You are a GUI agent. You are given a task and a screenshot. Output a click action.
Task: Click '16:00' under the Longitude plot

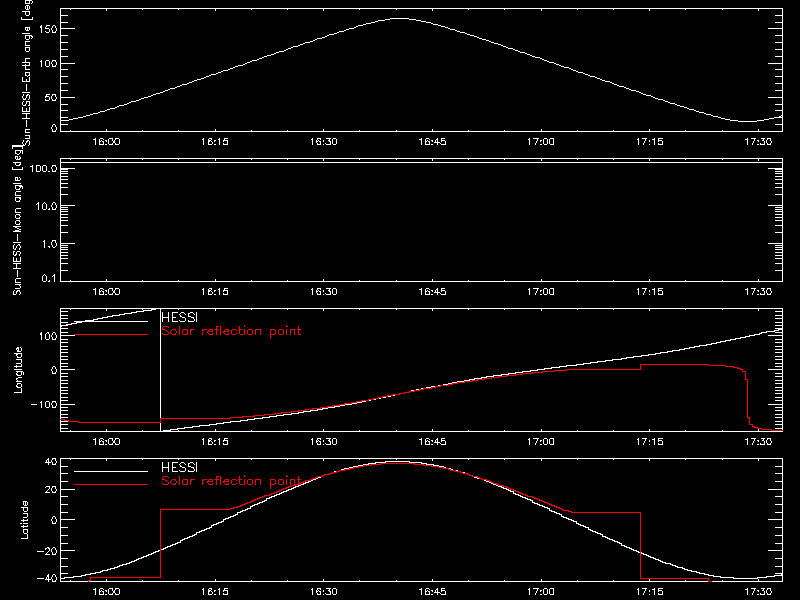pyautogui.click(x=106, y=441)
